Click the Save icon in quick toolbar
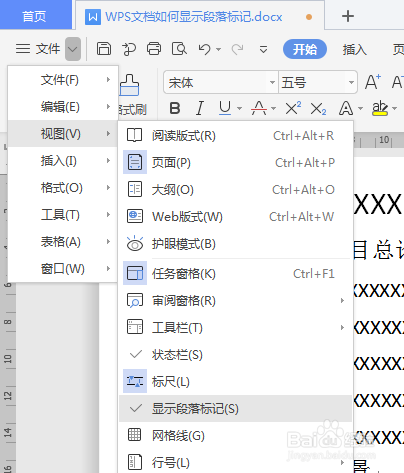This screenshot has width=404, height=473. (104, 49)
